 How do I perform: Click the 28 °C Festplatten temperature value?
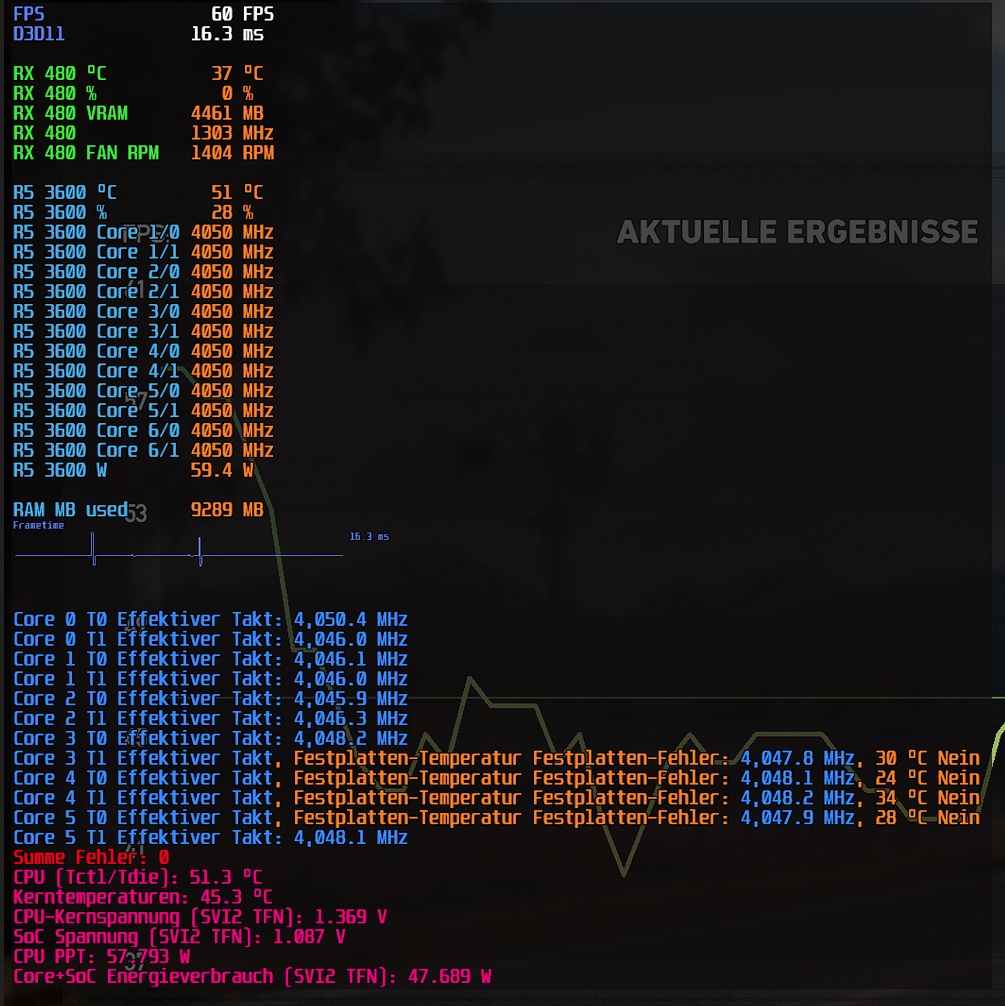click(x=902, y=819)
